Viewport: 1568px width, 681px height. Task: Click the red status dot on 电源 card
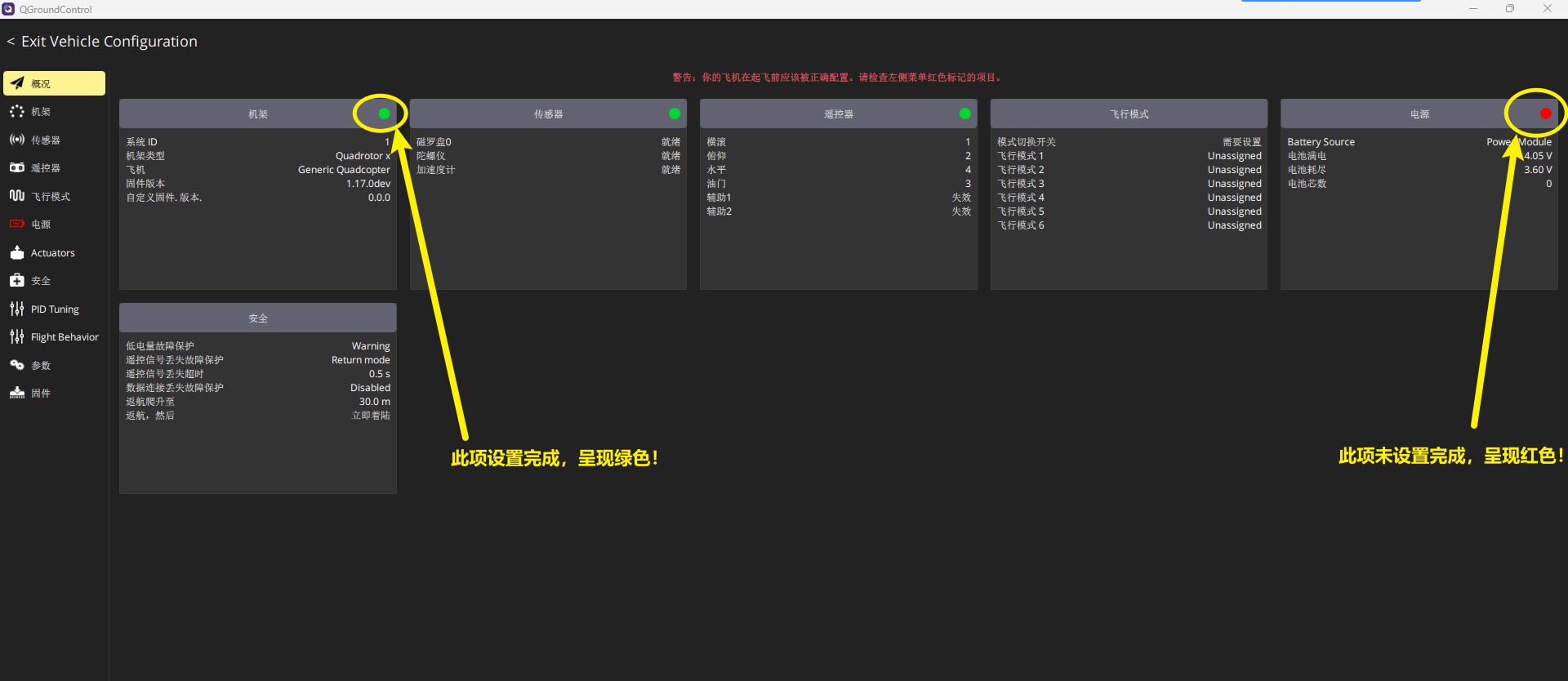click(x=1545, y=113)
